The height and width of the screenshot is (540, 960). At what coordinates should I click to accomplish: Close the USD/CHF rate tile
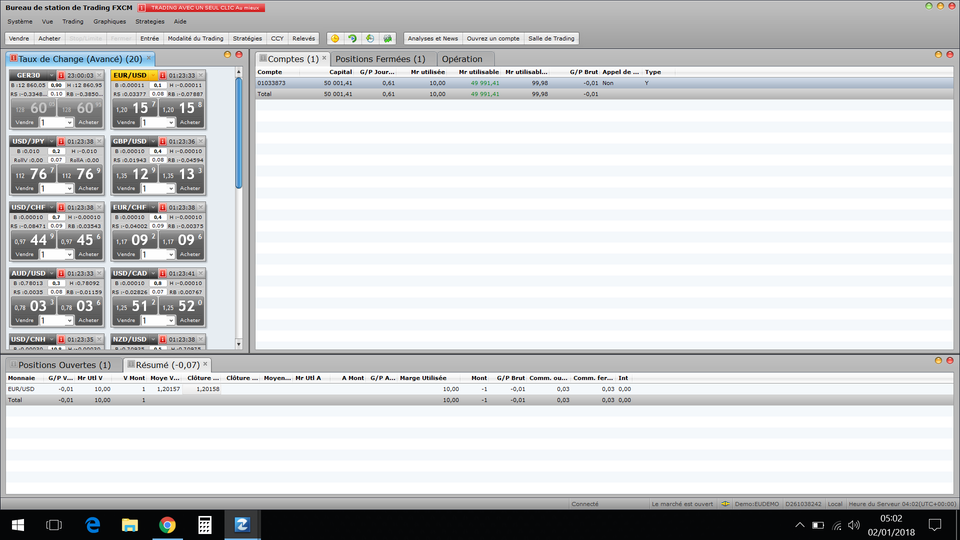click(99, 208)
